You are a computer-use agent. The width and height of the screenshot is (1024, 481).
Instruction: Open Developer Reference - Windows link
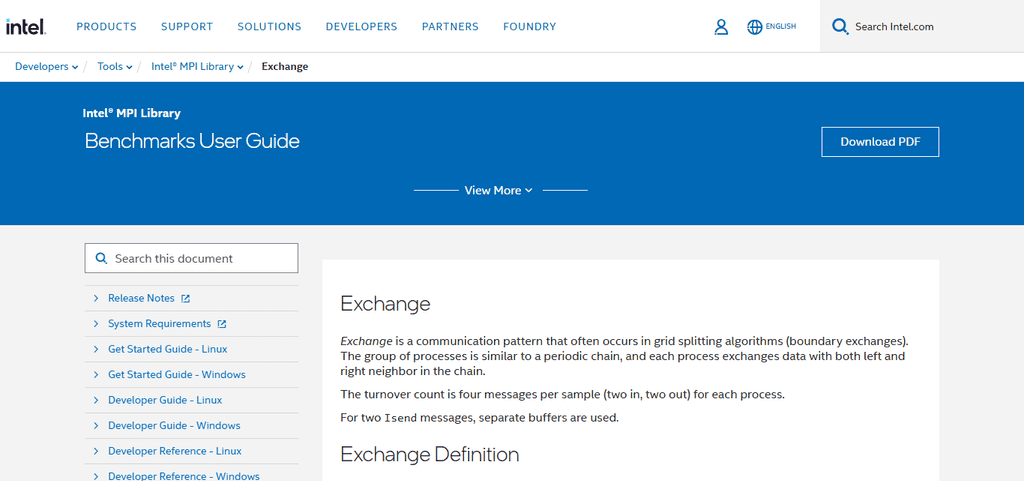pyautogui.click(x=184, y=476)
